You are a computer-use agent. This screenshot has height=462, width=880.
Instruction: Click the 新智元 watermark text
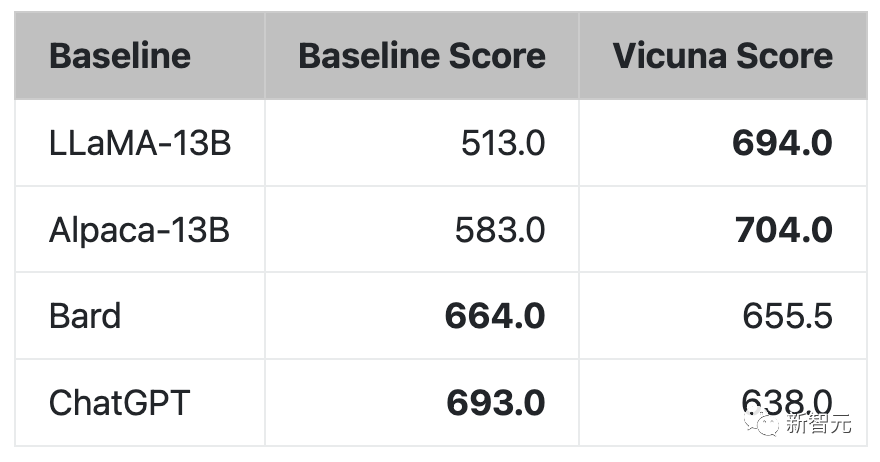[x=818, y=423]
